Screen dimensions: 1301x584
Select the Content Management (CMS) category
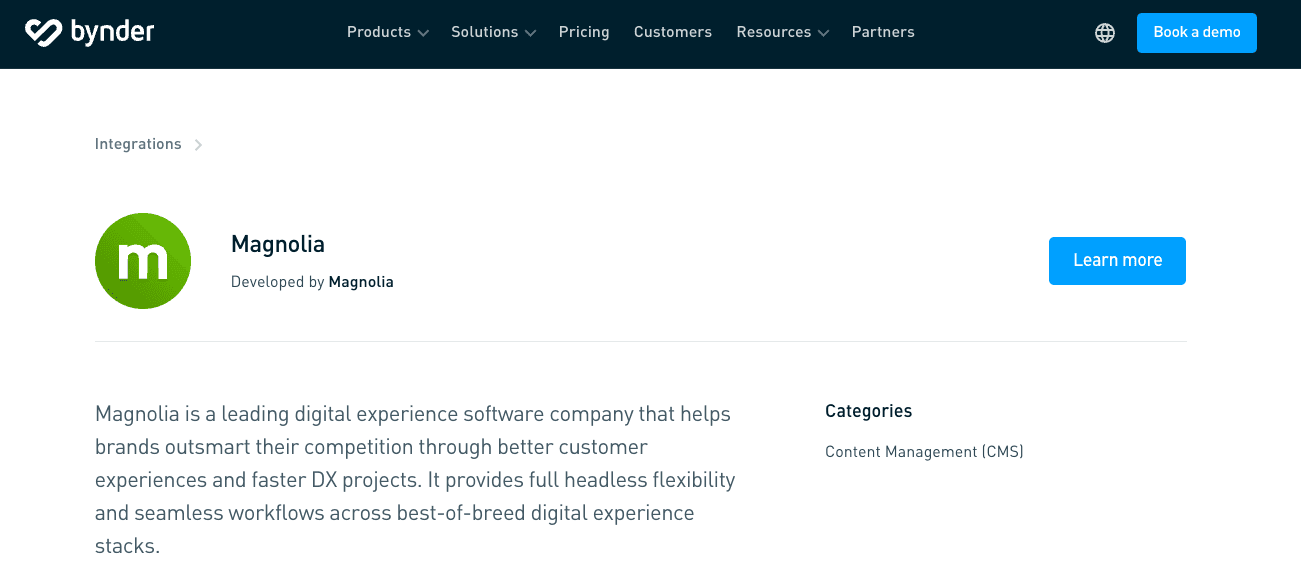pyautogui.click(x=924, y=452)
